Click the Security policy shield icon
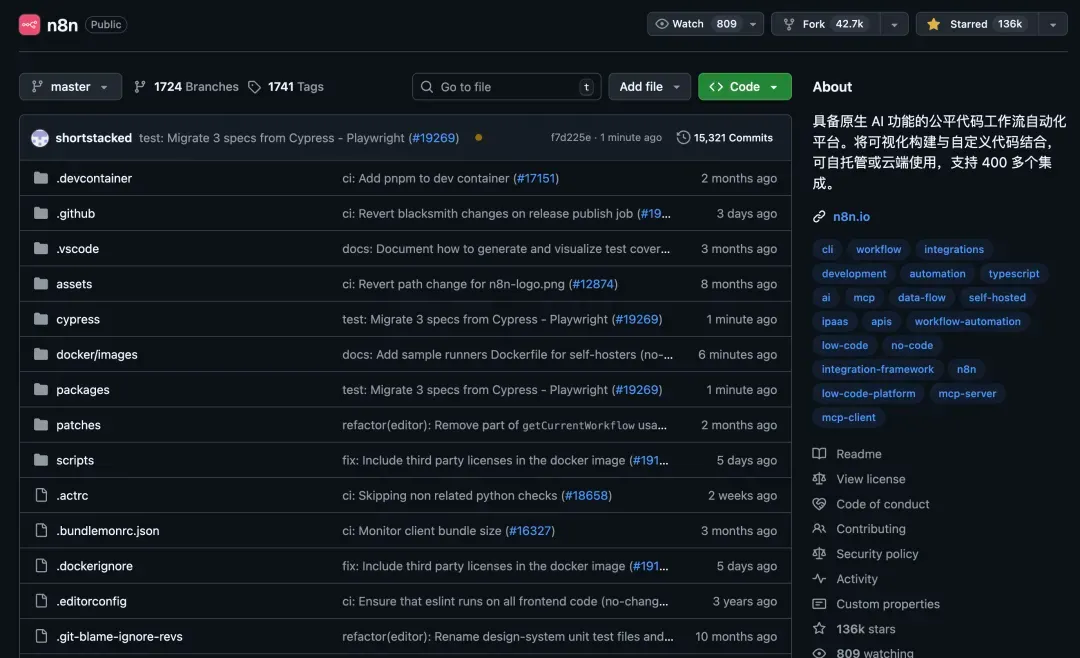The image size is (1080, 658). pyautogui.click(x=818, y=553)
